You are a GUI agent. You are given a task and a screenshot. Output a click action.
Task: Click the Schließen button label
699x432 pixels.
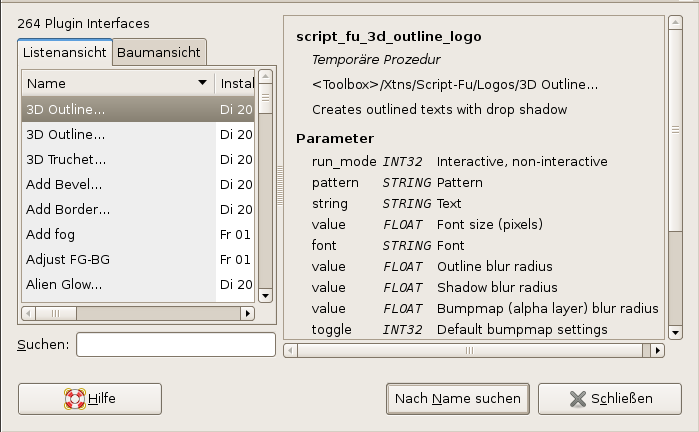[621, 399]
